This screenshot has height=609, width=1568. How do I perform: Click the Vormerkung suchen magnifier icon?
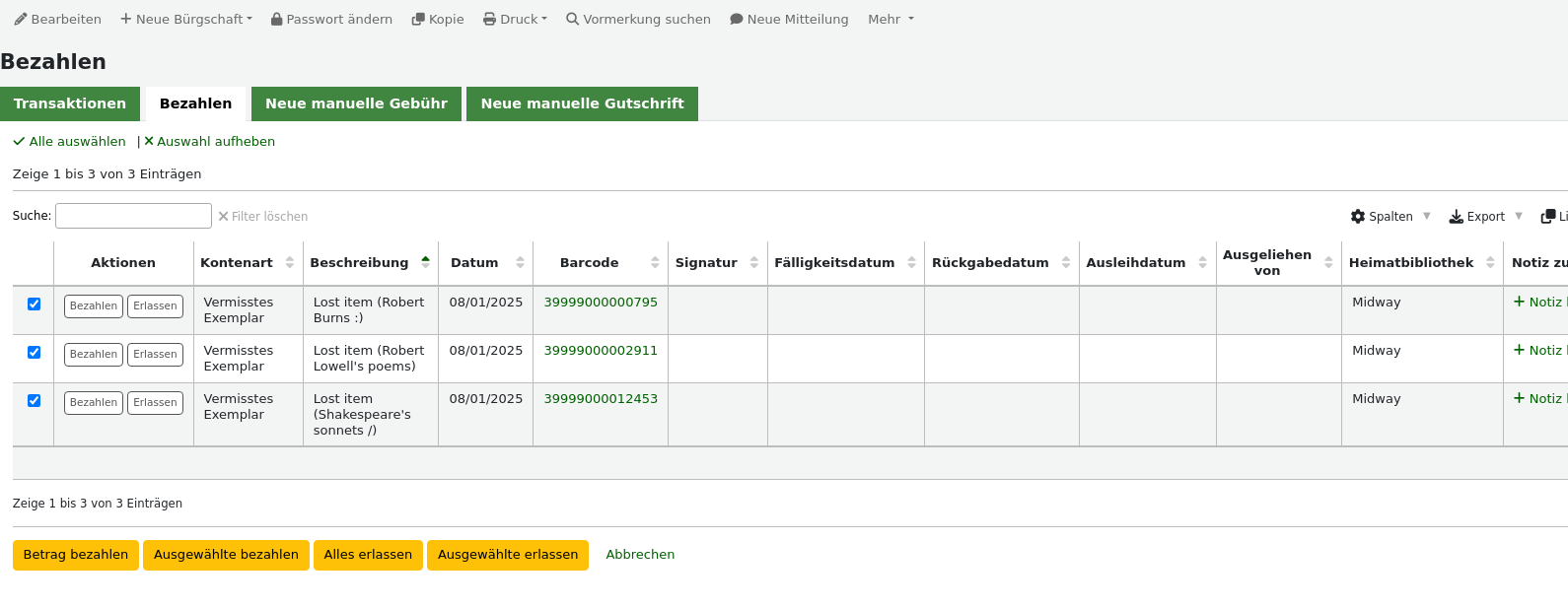pos(572,19)
